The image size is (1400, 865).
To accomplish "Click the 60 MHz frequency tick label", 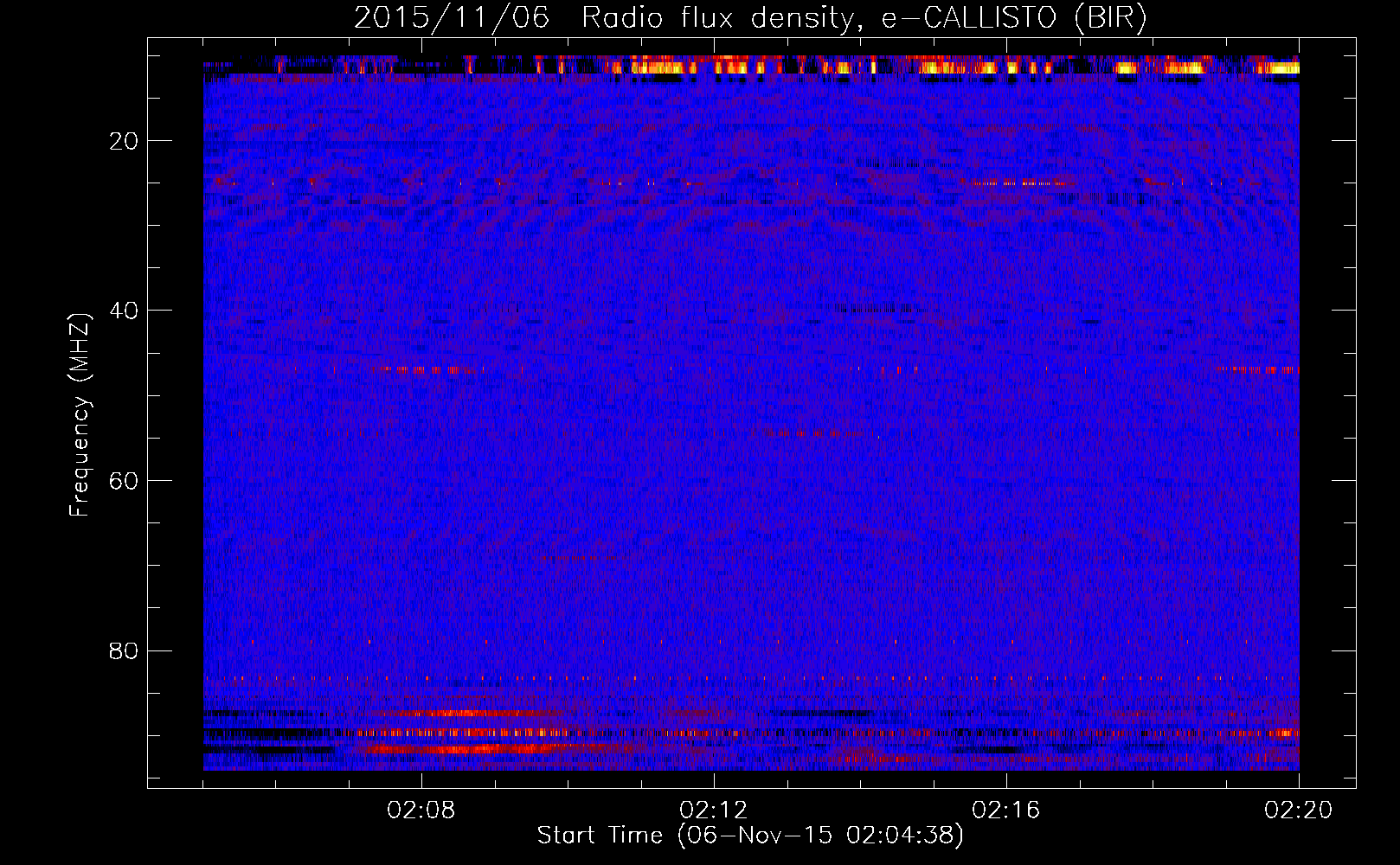I will (125, 481).
